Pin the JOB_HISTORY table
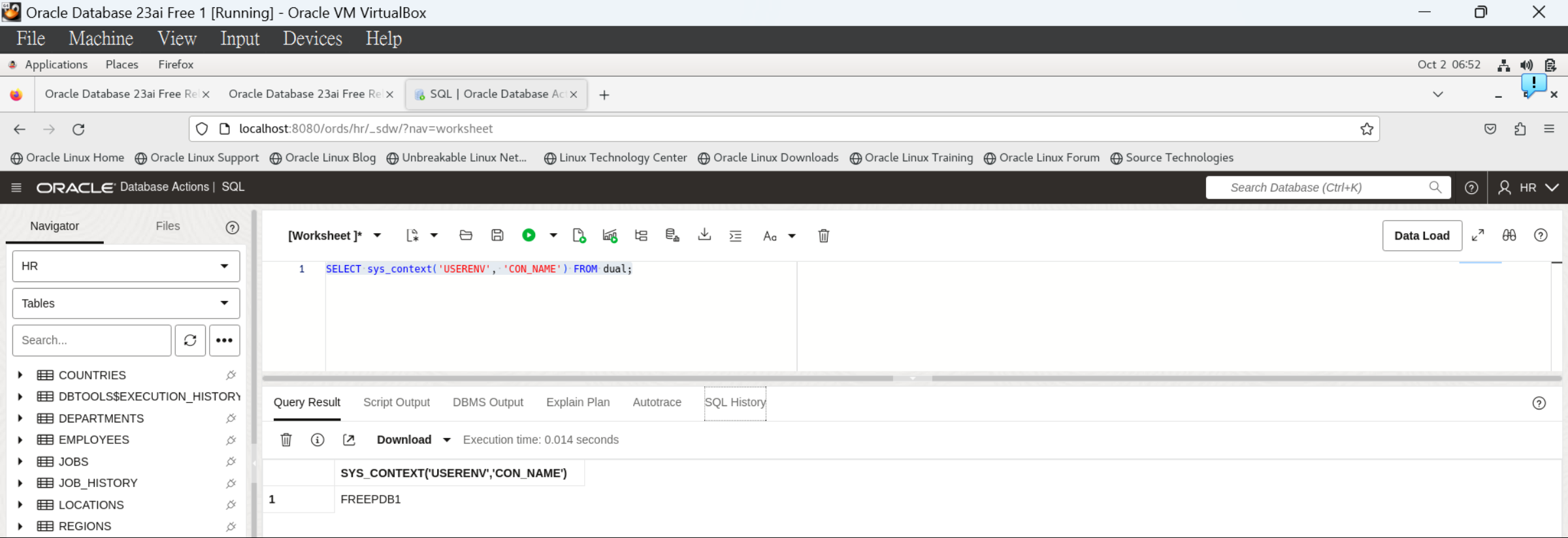This screenshot has width=1568, height=538. click(231, 483)
